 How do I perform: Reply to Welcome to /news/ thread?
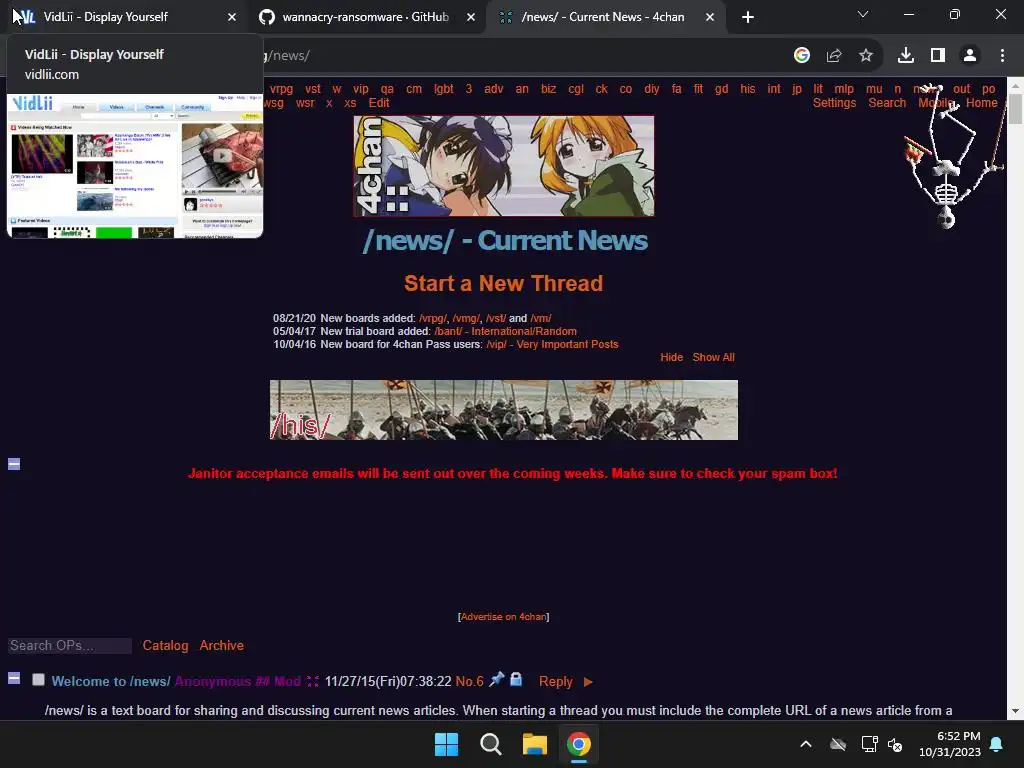pyautogui.click(x=556, y=681)
